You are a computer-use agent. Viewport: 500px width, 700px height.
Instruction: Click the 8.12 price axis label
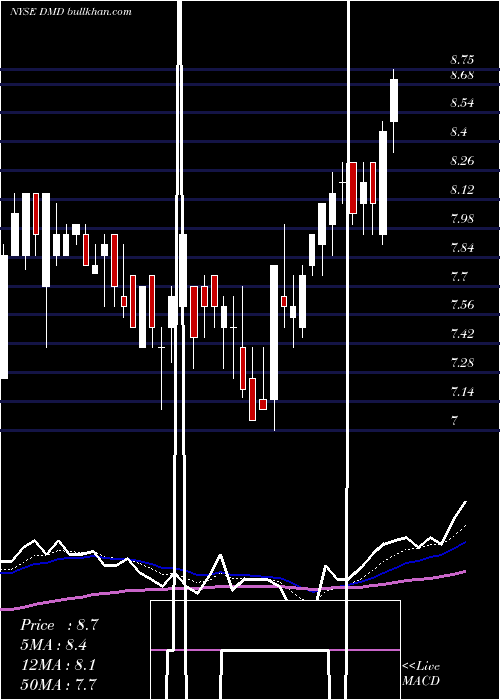point(462,190)
